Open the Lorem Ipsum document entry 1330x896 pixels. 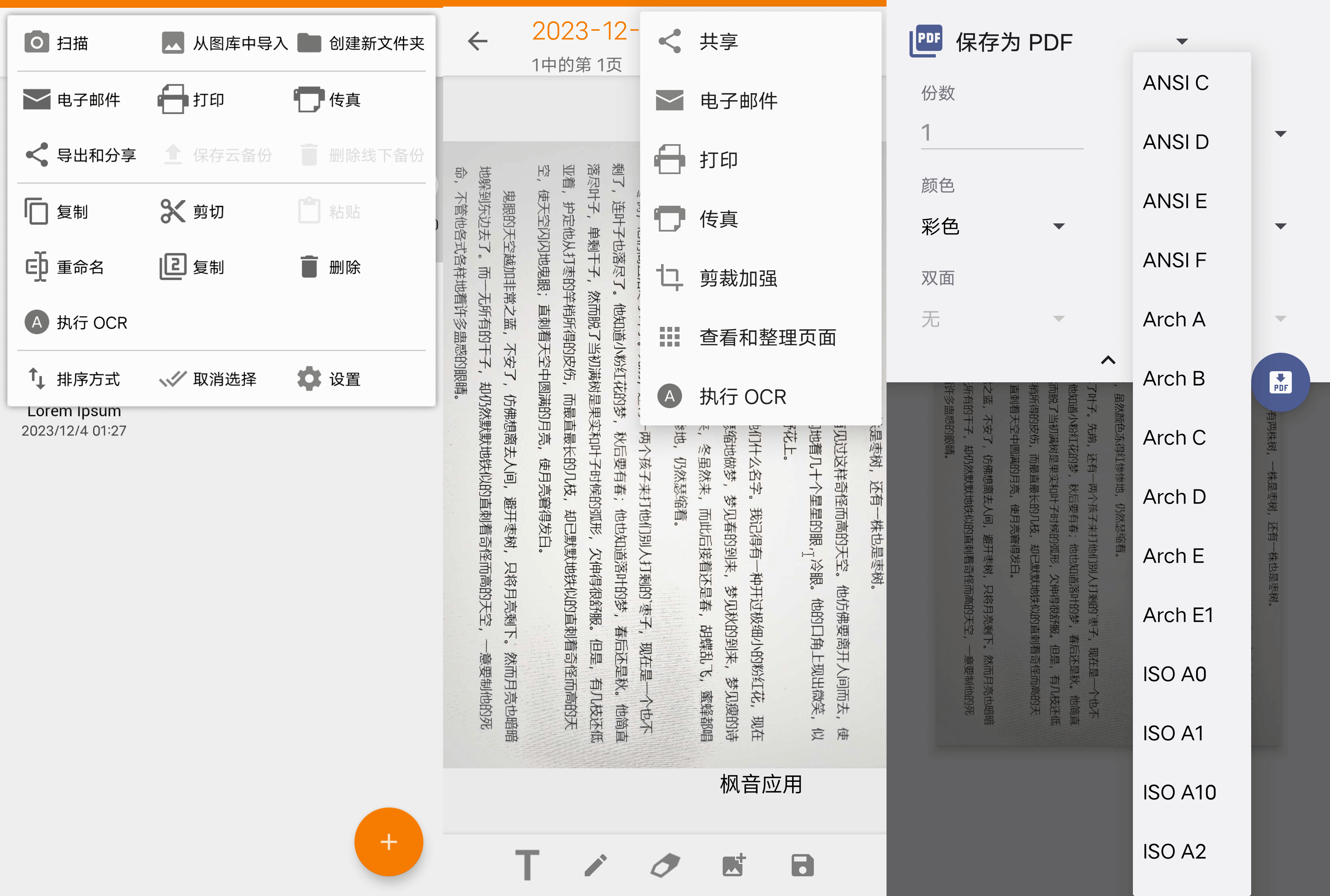click(74, 420)
